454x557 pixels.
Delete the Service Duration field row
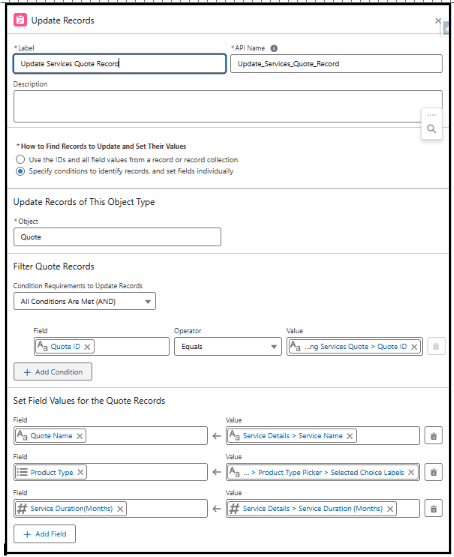(x=433, y=509)
